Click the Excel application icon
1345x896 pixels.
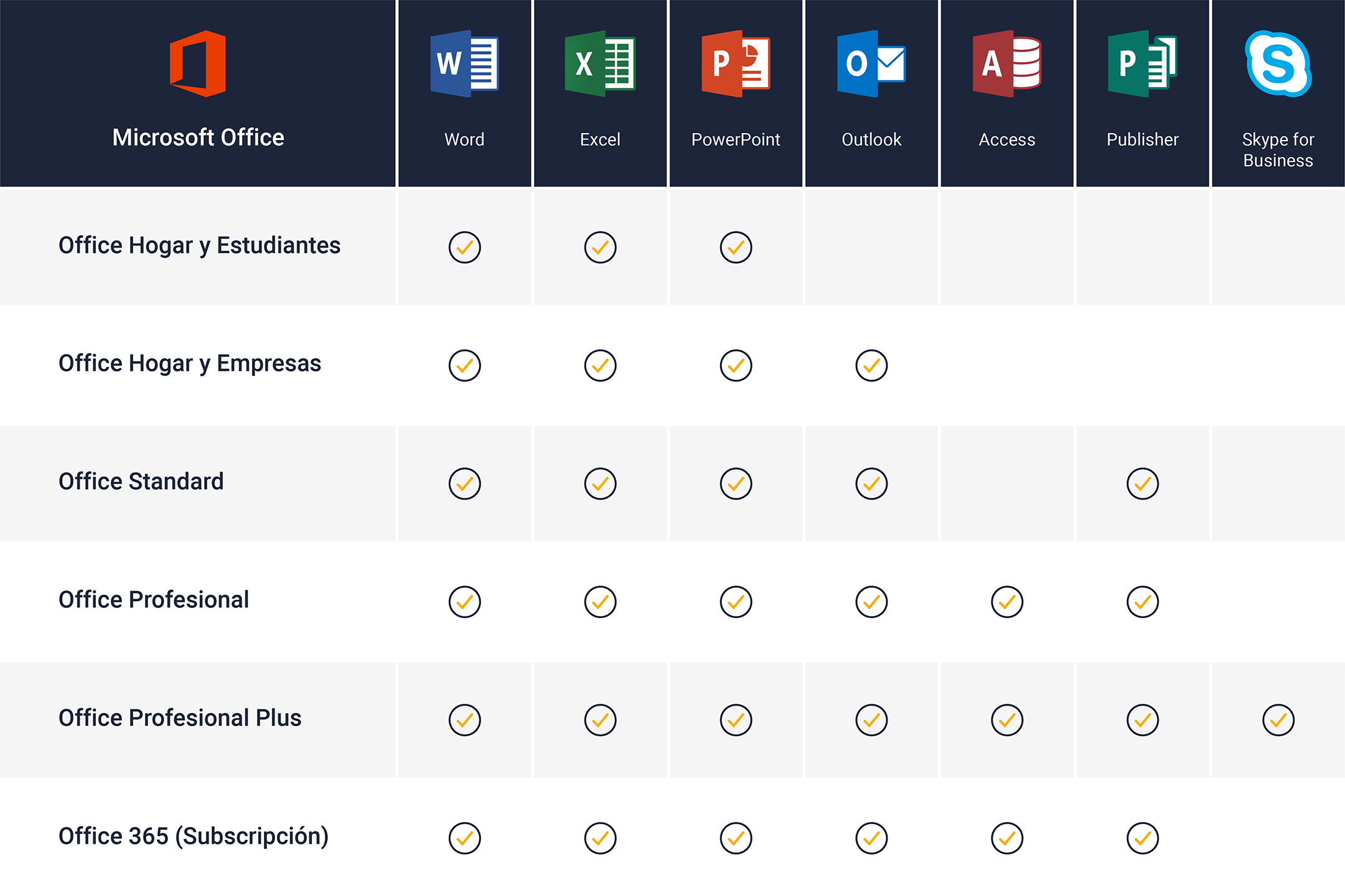point(600,63)
